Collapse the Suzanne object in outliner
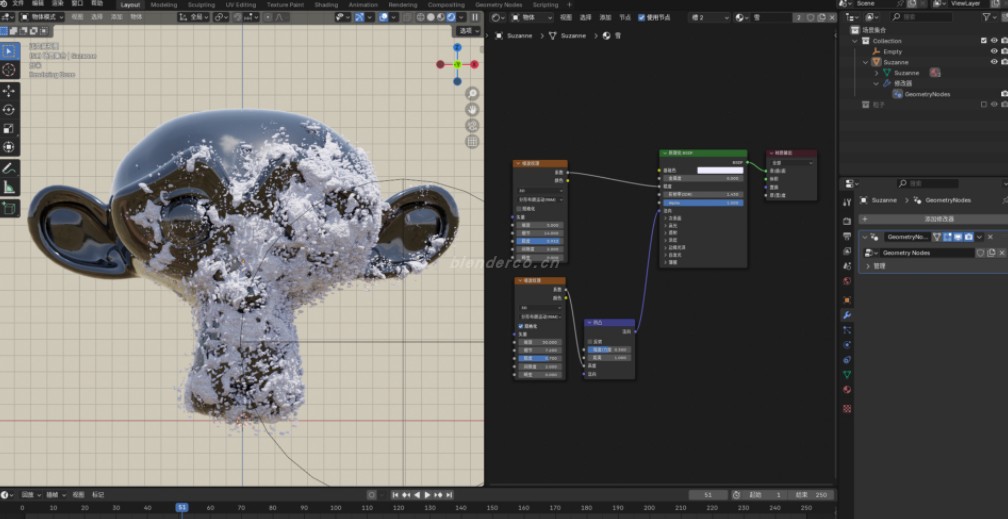This screenshot has width=1008, height=519. tap(865, 62)
